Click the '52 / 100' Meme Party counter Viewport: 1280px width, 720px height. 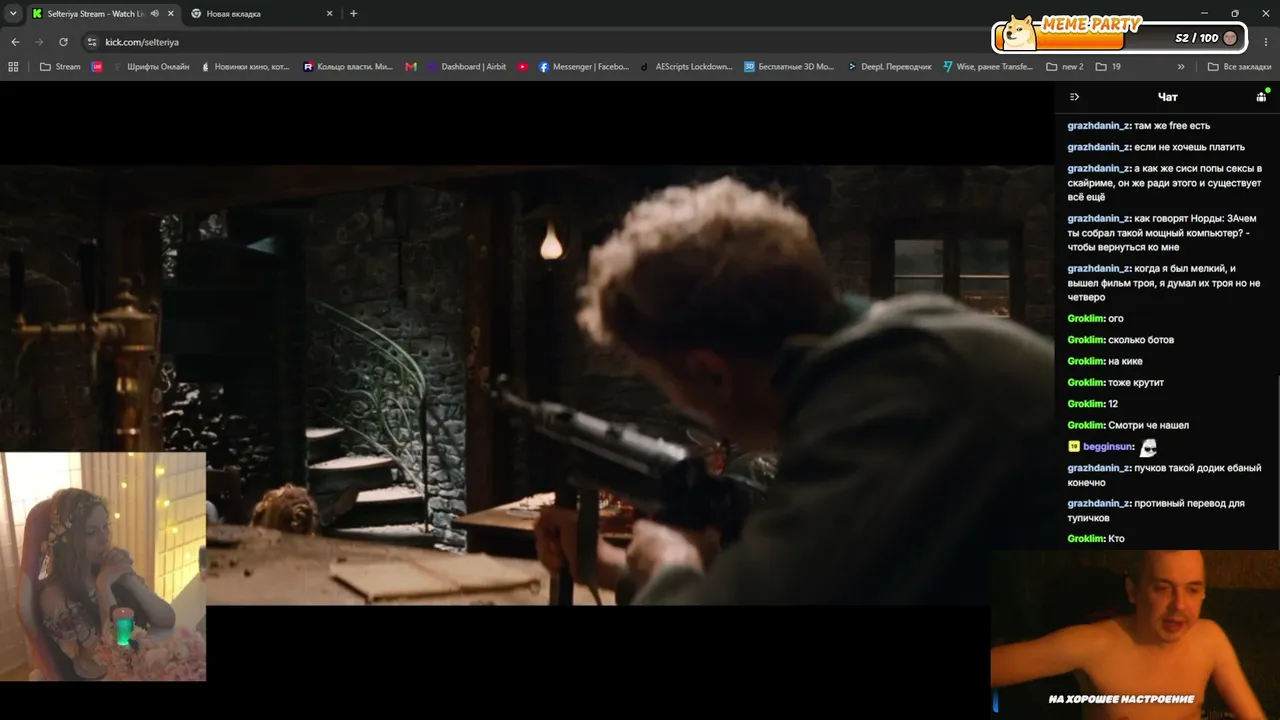(1197, 38)
